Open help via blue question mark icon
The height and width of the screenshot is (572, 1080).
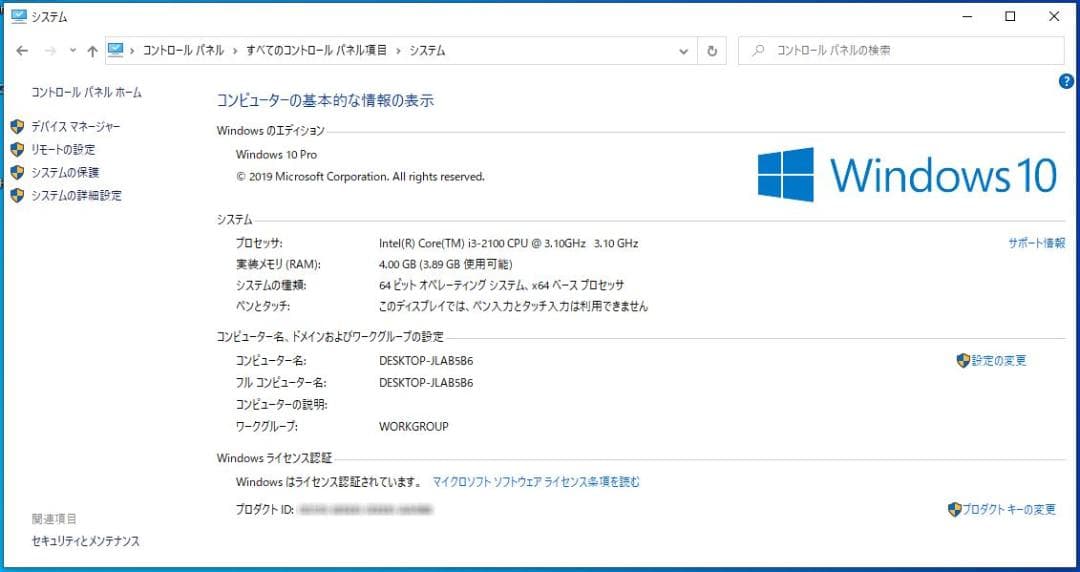pyautogui.click(x=1066, y=81)
